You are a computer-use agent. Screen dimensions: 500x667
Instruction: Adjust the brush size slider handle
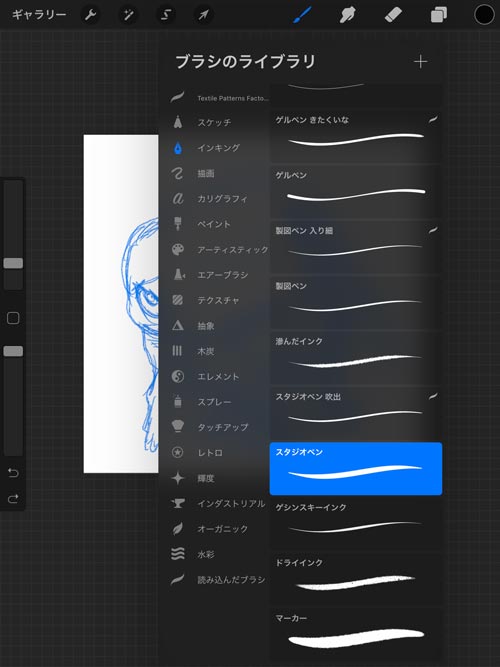tap(13, 263)
